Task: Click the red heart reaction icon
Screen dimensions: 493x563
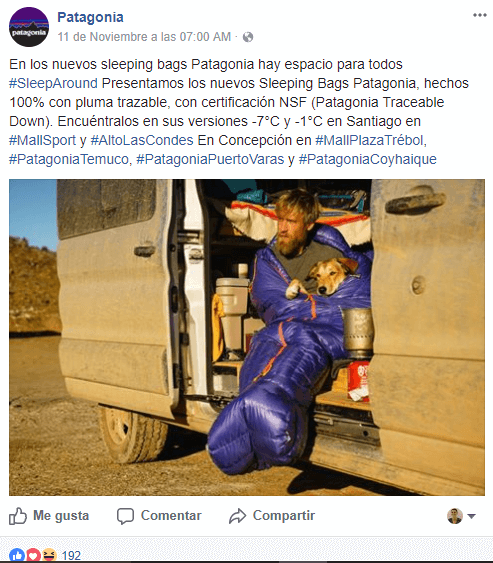Action: pyautogui.click(x=33, y=555)
